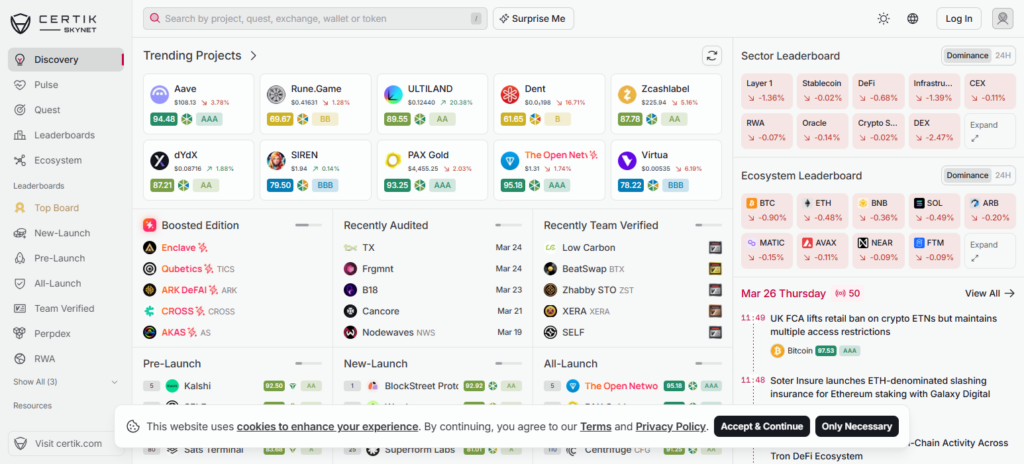Viewport: 1024px width, 464px height.
Task: Click the Accept & Continue button
Action: [x=761, y=426]
